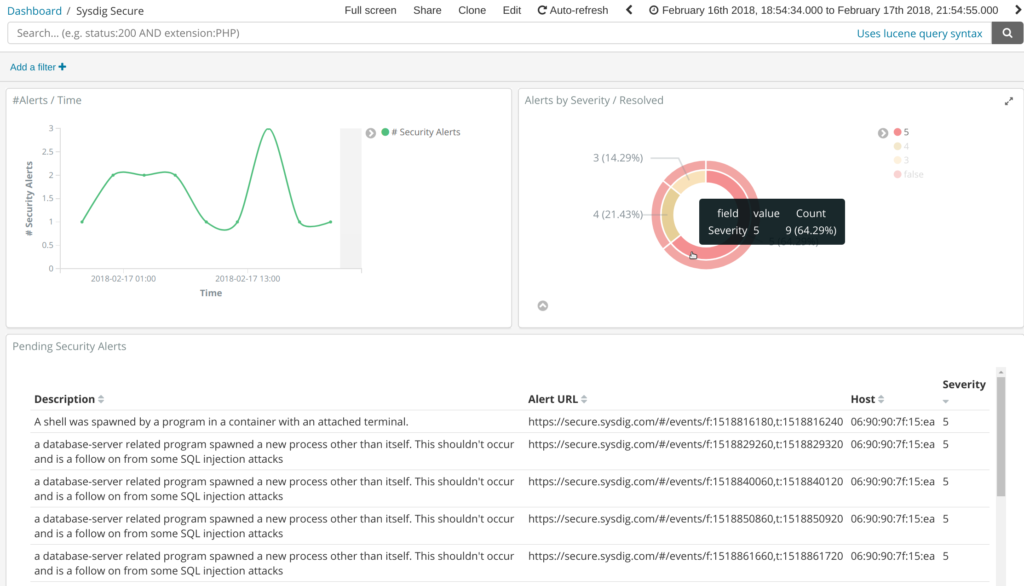Click the 2018-02-17 13:00 axis label
The height and width of the screenshot is (586, 1024).
pyautogui.click(x=248, y=278)
